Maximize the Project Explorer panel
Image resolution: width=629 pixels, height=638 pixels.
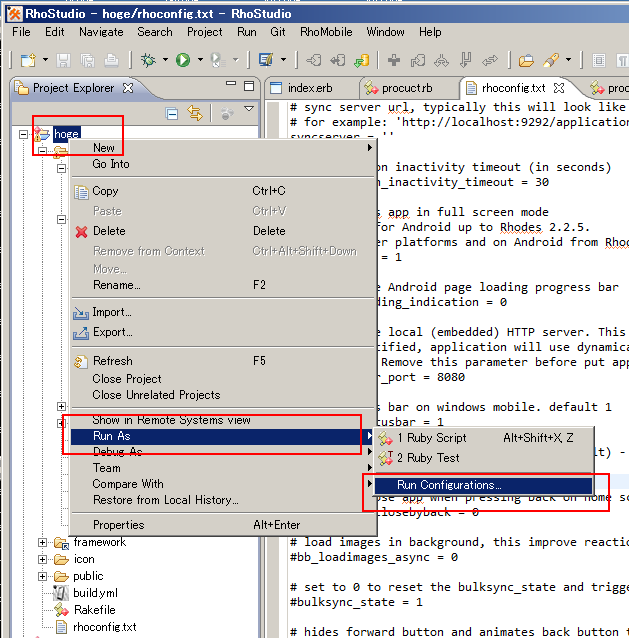[249, 86]
